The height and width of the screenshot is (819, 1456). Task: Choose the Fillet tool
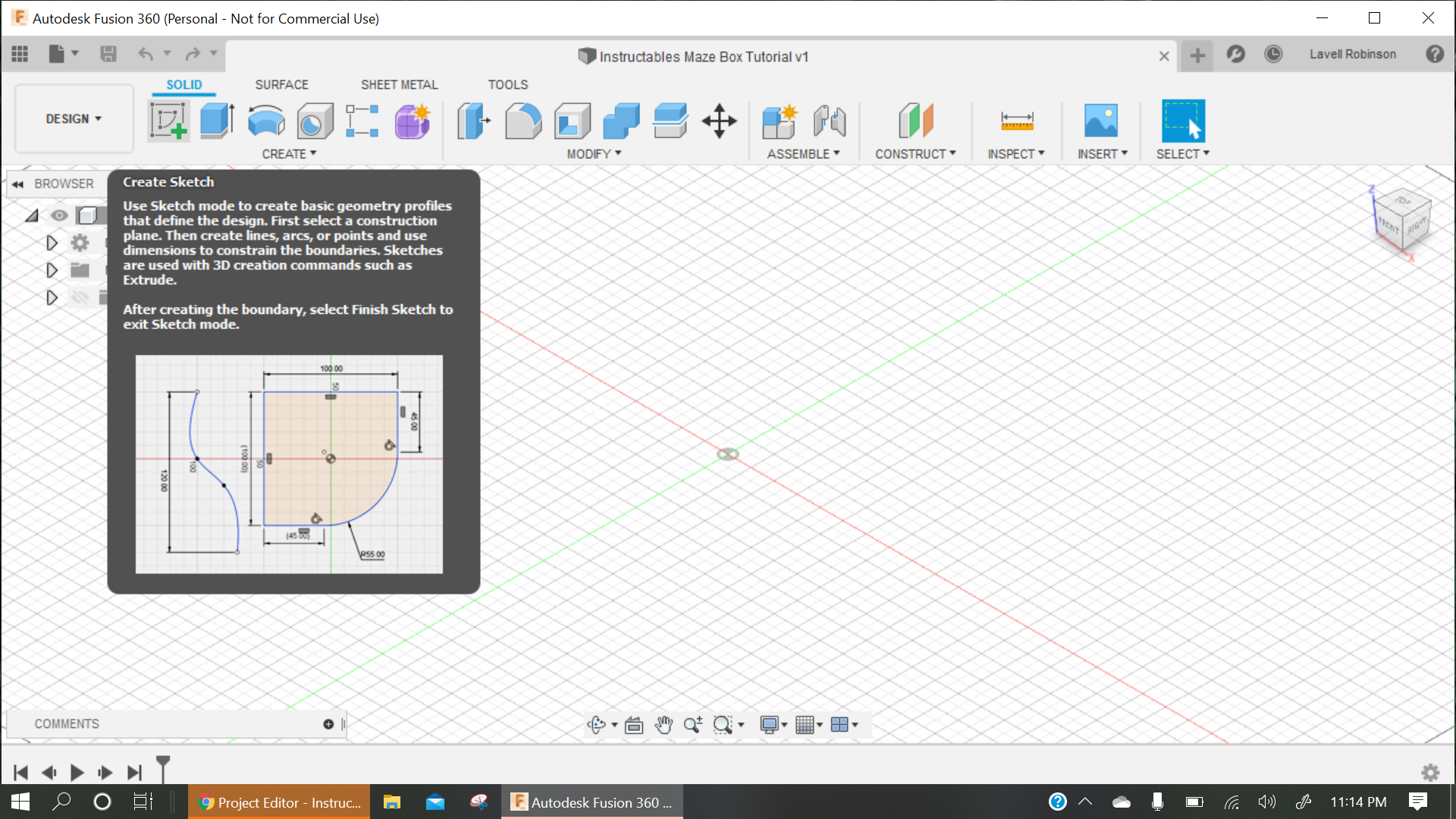pyautogui.click(x=523, y=121)
